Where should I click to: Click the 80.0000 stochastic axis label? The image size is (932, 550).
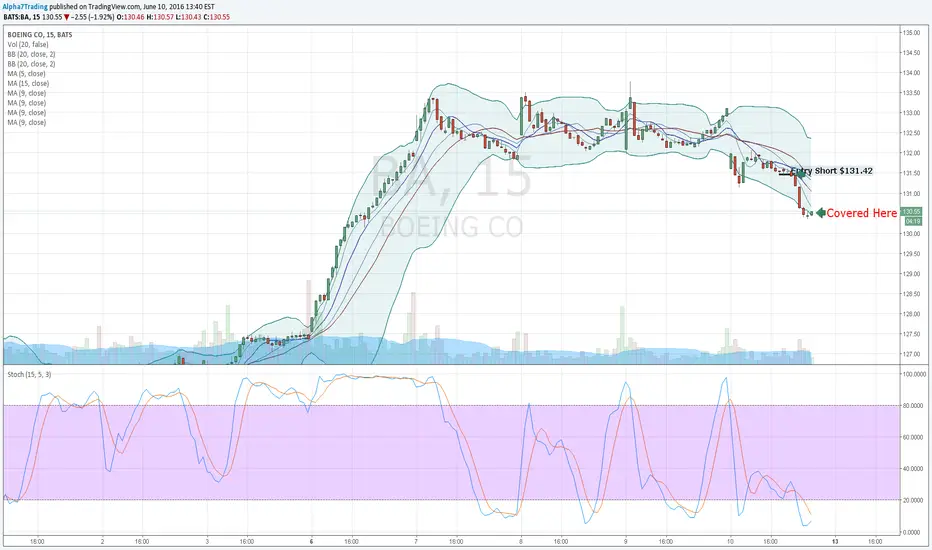click(x=914, y=406)
